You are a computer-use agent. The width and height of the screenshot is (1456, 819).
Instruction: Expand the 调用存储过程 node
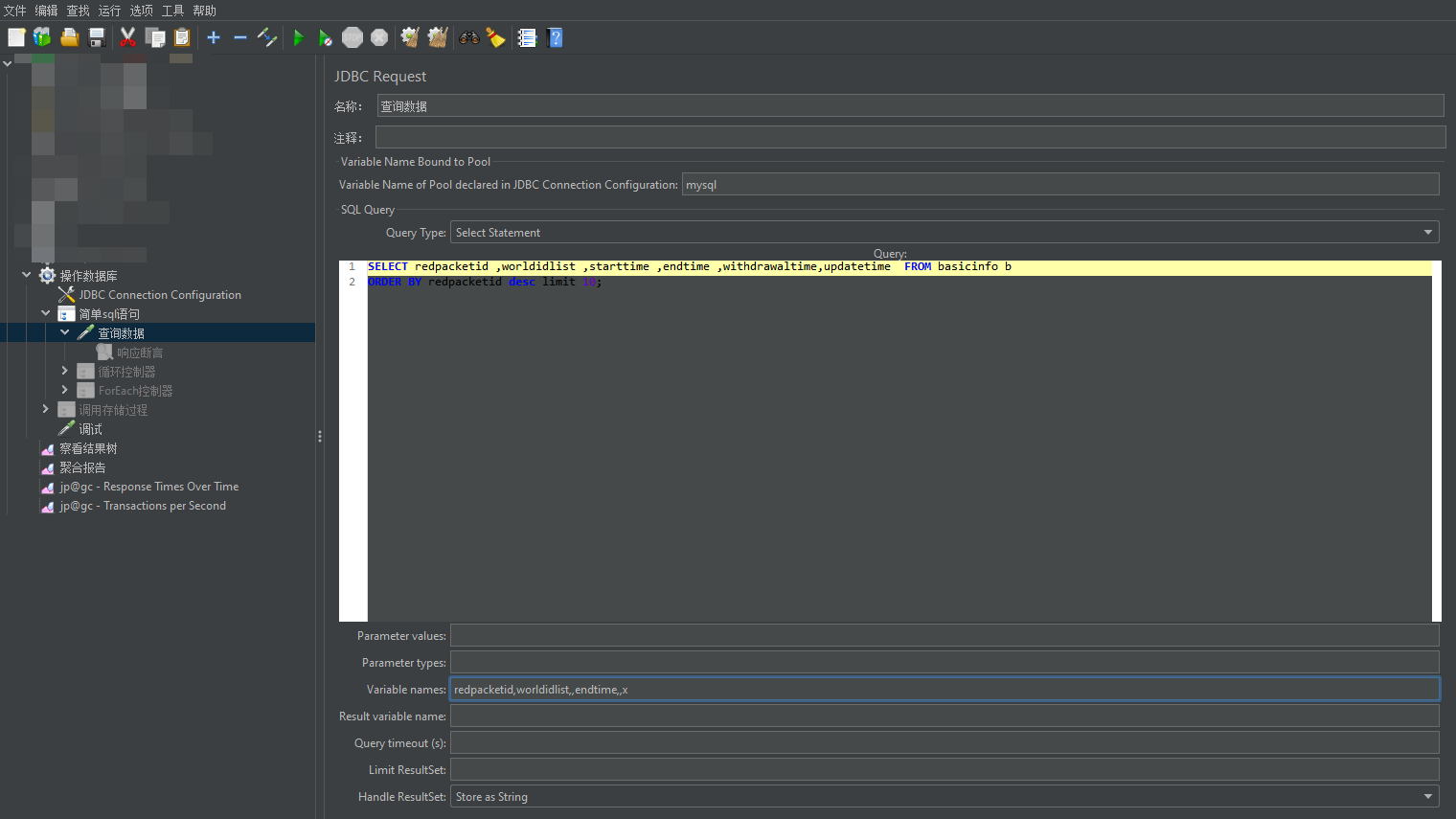pyautogui.click(x=45, y=409)
